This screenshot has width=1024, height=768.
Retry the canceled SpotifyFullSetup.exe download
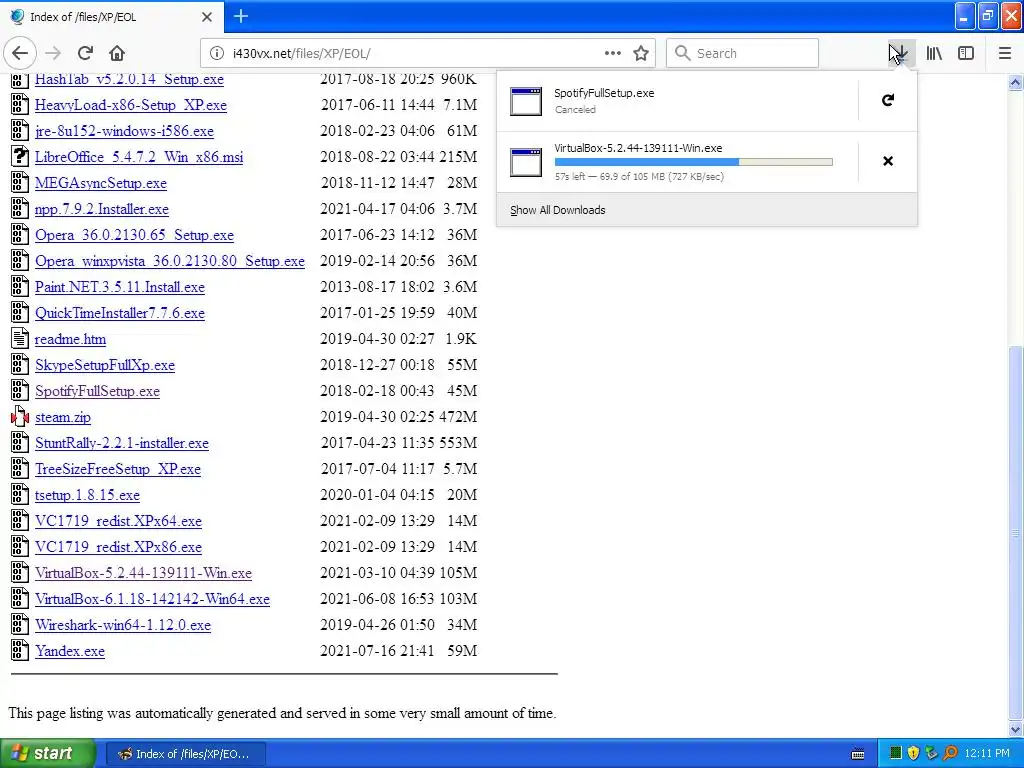point(888,100)
